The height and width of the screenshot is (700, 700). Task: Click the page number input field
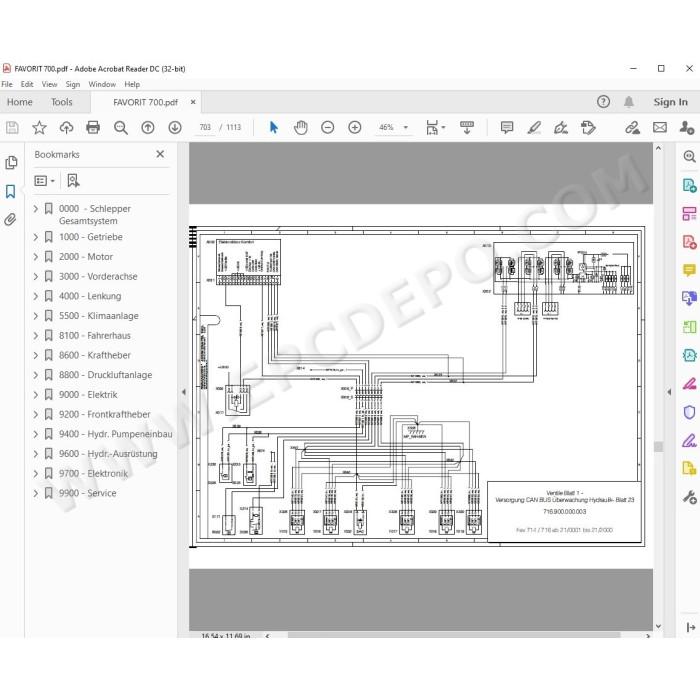click(x=205, y=128)
